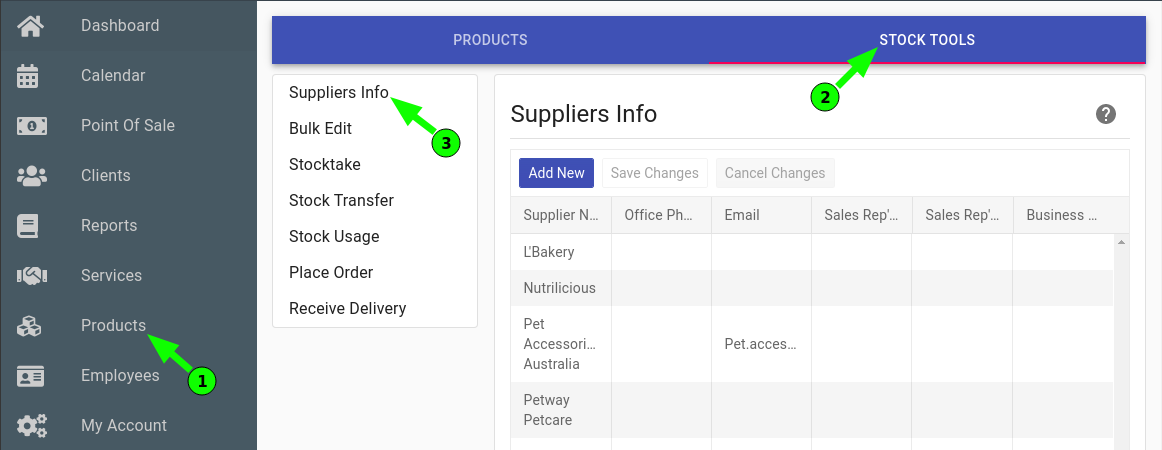Click the Reports book icon
Viewport: 1162px width, 450px height.
27,225
